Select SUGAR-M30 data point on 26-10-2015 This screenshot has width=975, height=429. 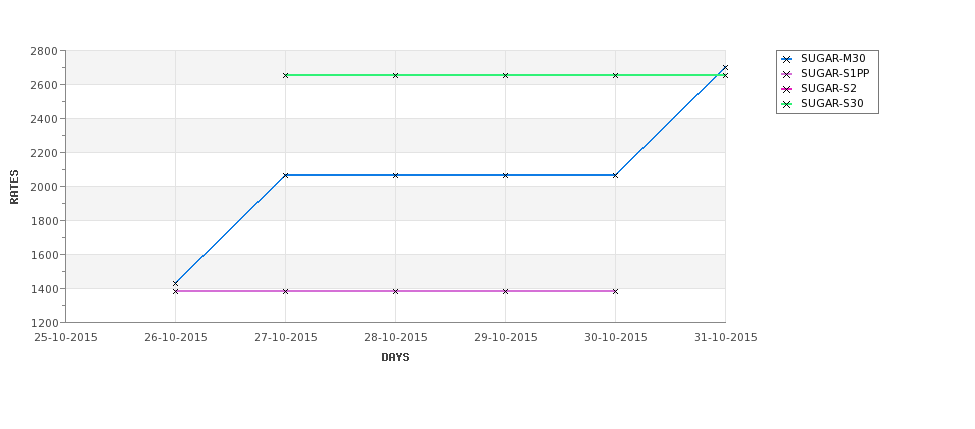click(175, 284)
